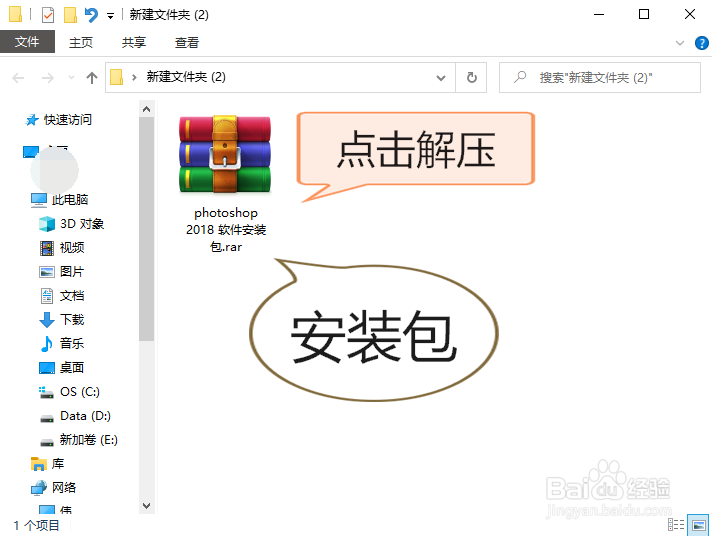Click the undo quick access icon
Screen dimensions: 712x536
click(x=91, y=15)
